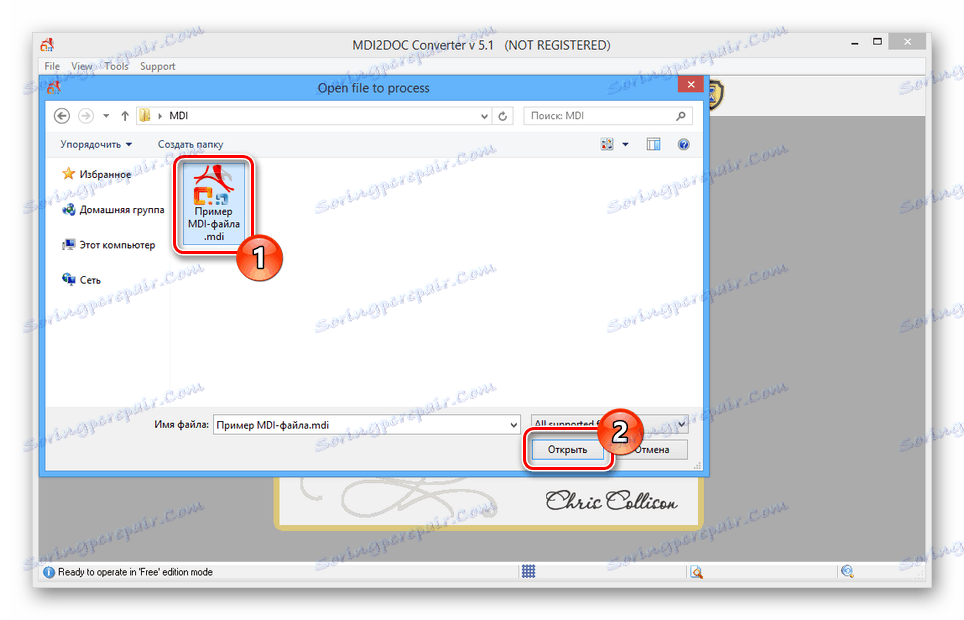Screen dimensions: 964x620
Task: Click status text 'Ready to operate in 'Free' edition mode'
Action: 135,572
